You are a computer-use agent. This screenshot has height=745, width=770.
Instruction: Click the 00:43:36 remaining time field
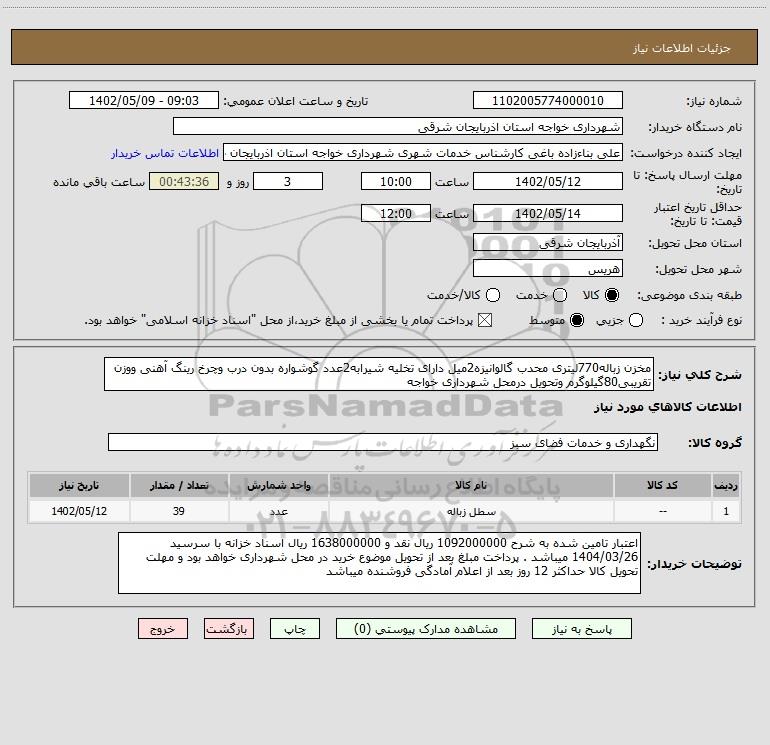184,181
